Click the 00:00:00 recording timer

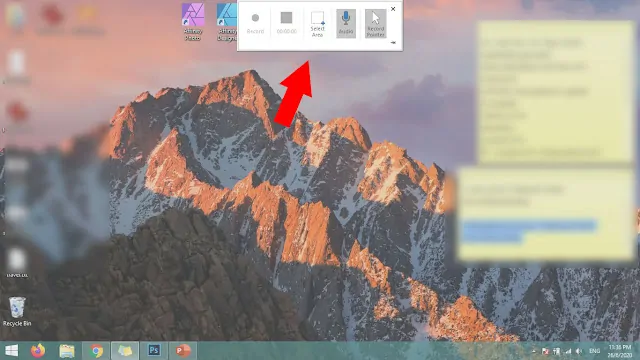click(x=287, y=31)
